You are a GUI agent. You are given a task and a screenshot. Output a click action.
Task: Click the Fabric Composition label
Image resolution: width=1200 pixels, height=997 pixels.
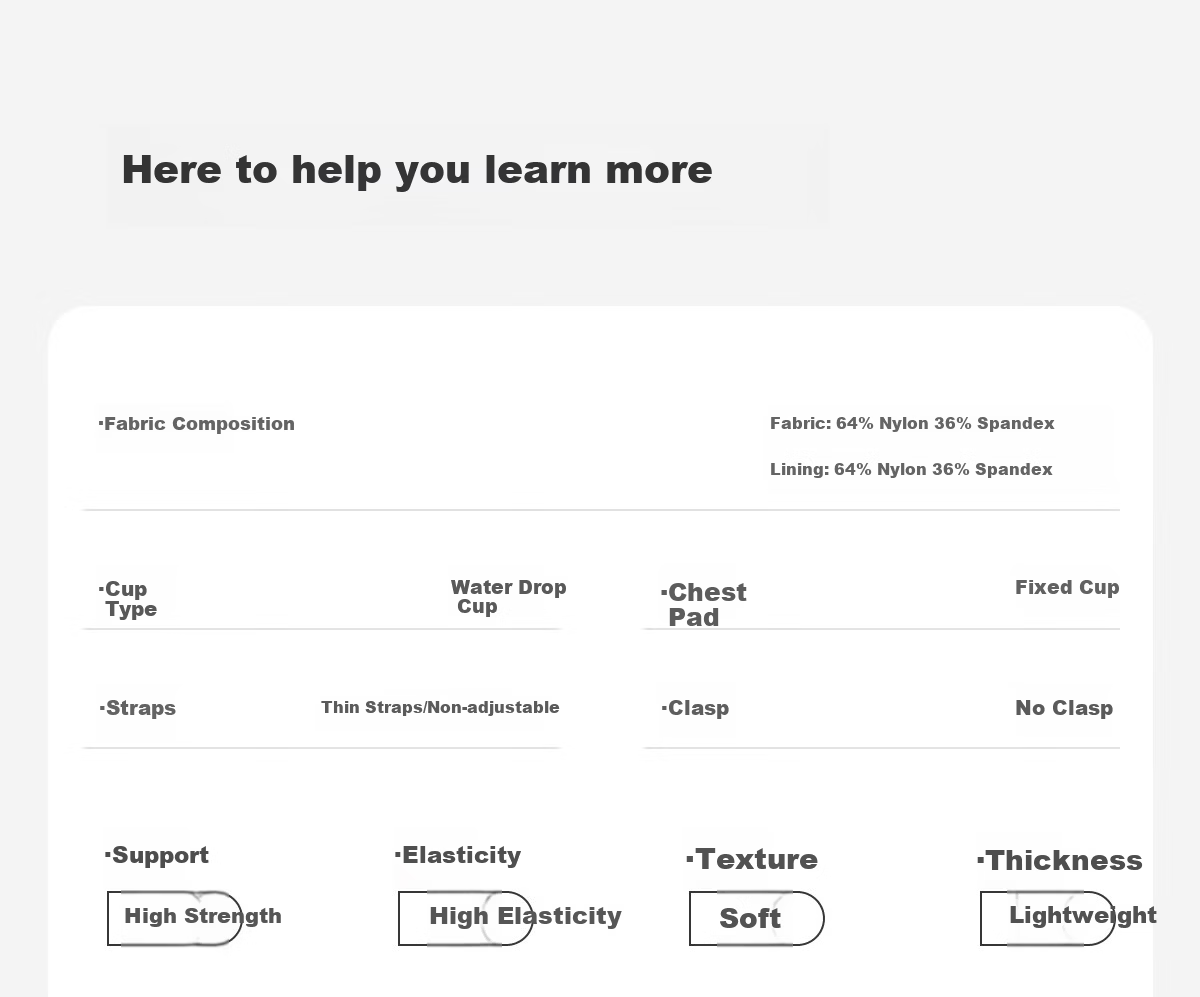tap(197, 424)
